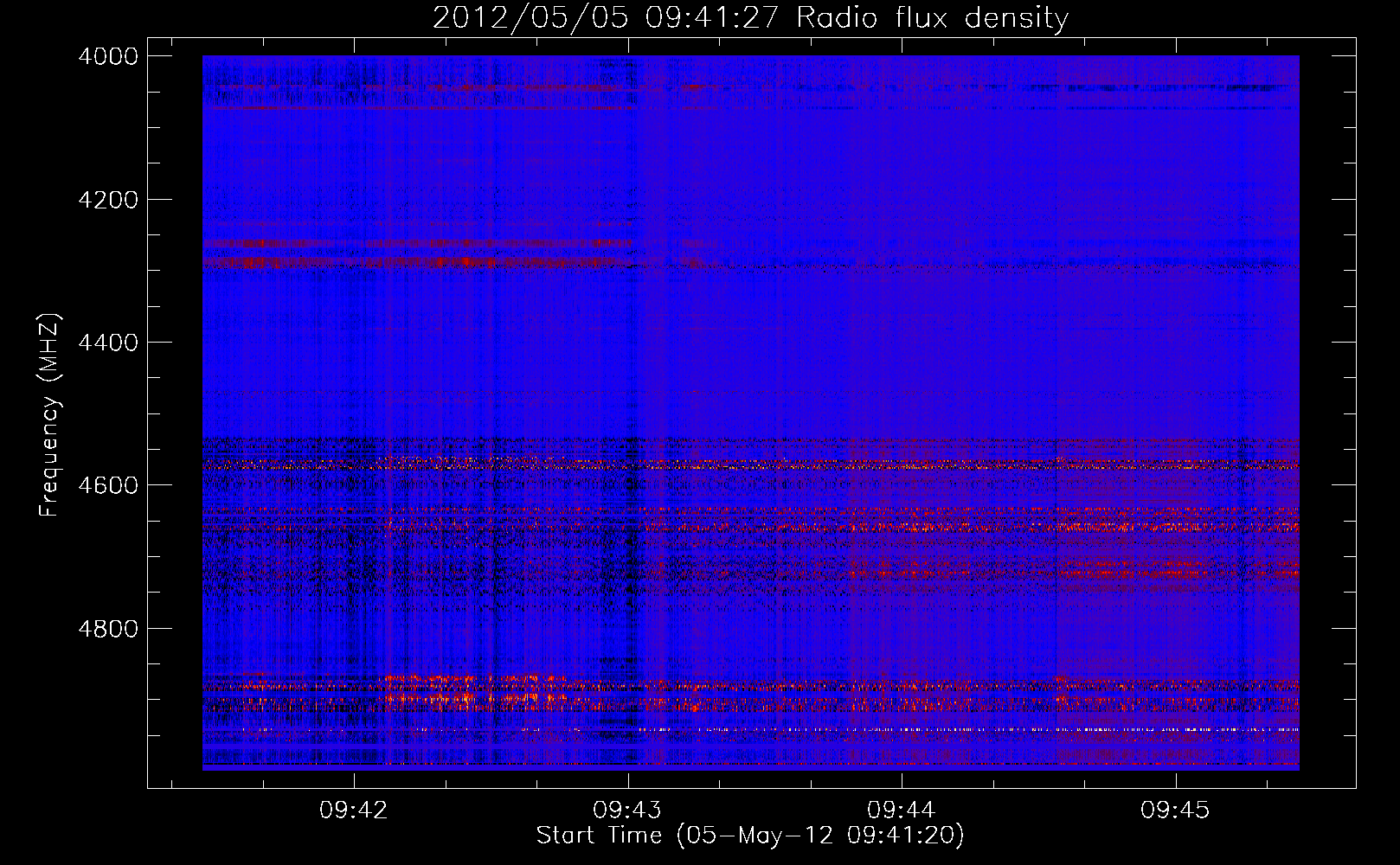Select the 4200 frequency tick label
Image resolution: width=1400 pixels, height=865 pixels.
tap(108, 200)
